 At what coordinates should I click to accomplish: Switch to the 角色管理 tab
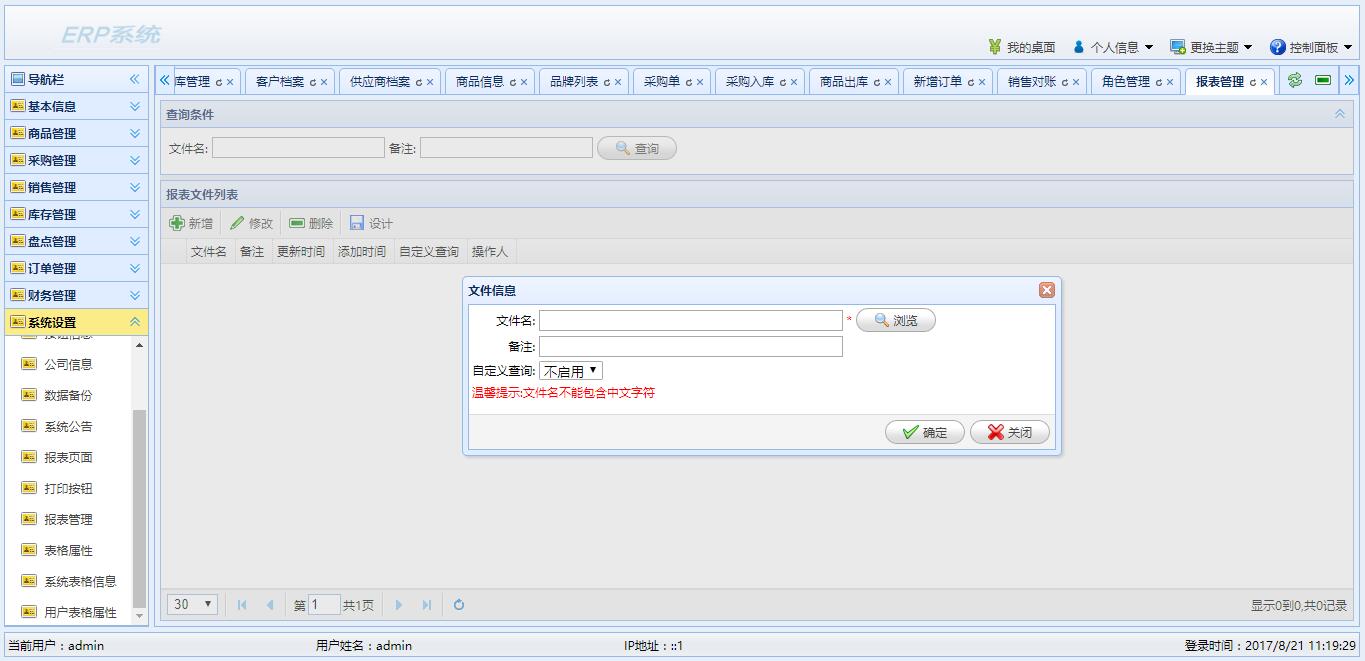(x=1125, y=82)
